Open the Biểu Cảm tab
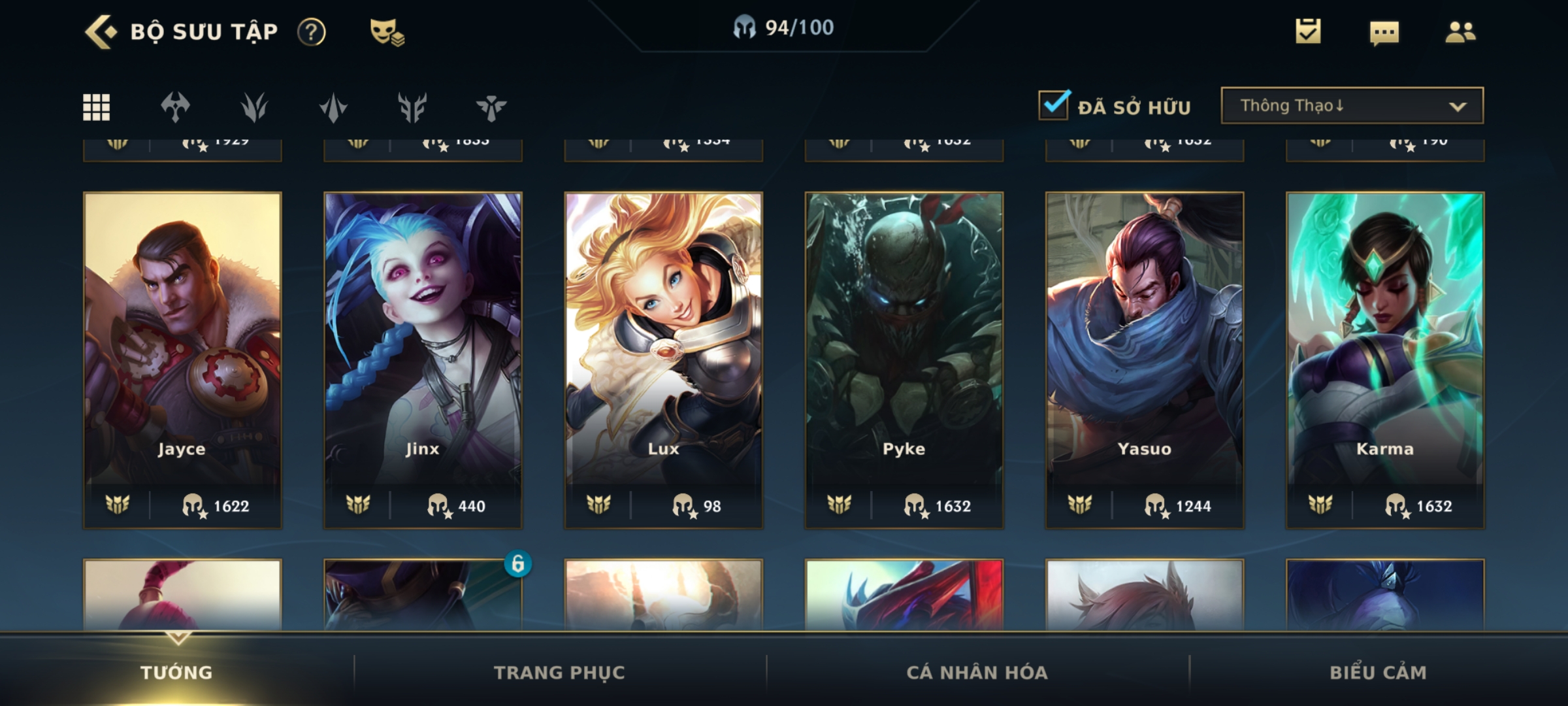 [x=1378, y=672]
